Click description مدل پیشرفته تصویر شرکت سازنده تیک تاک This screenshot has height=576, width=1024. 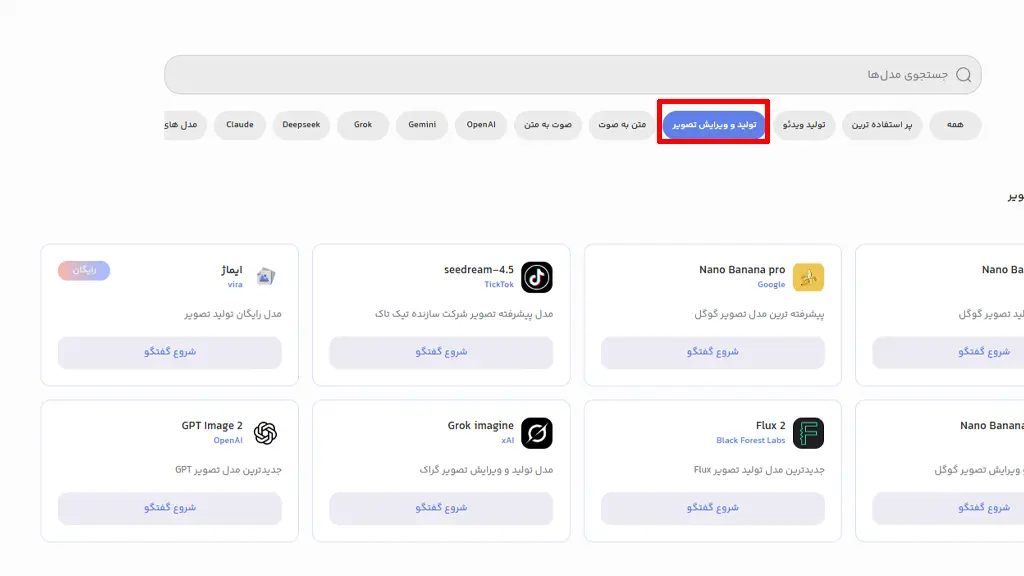click(x=464, y=314)
